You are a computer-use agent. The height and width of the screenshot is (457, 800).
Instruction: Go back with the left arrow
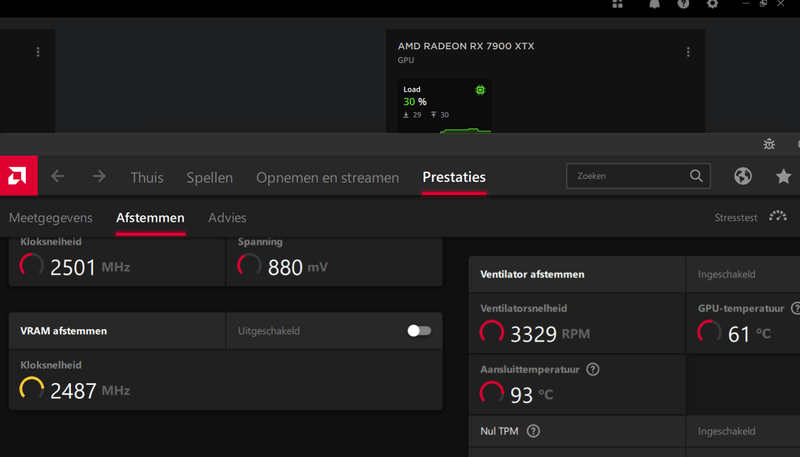click(x=58, y=176)
